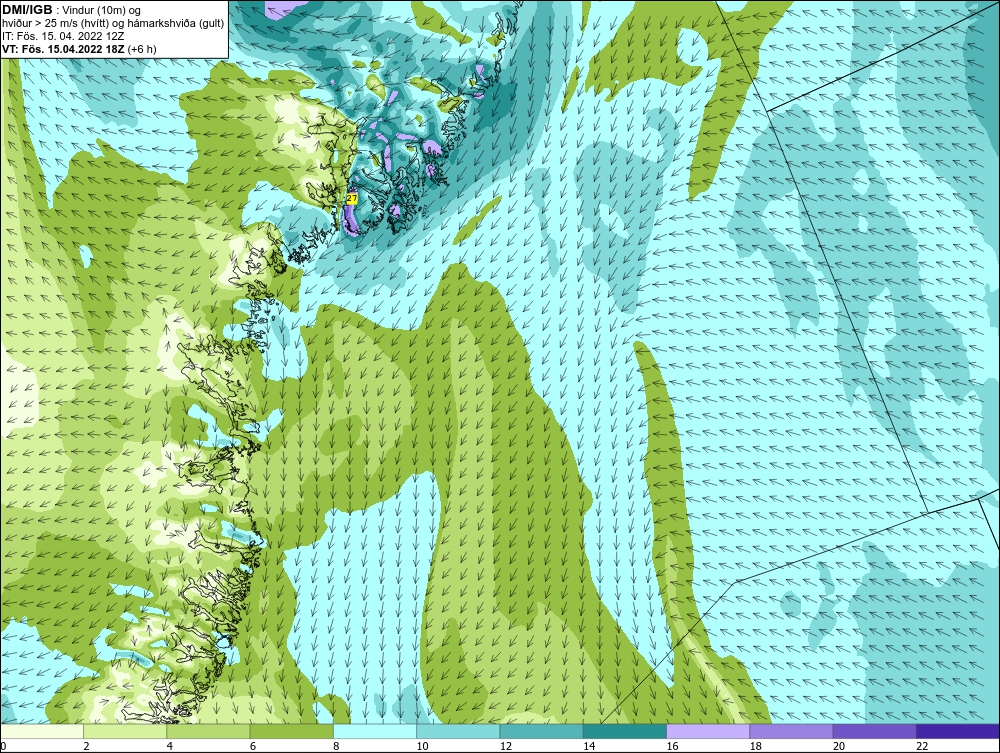Screen dimensions: 1000x753
Task: Select the 6–8 m/s olive green swatch
Action: (292, 731)
